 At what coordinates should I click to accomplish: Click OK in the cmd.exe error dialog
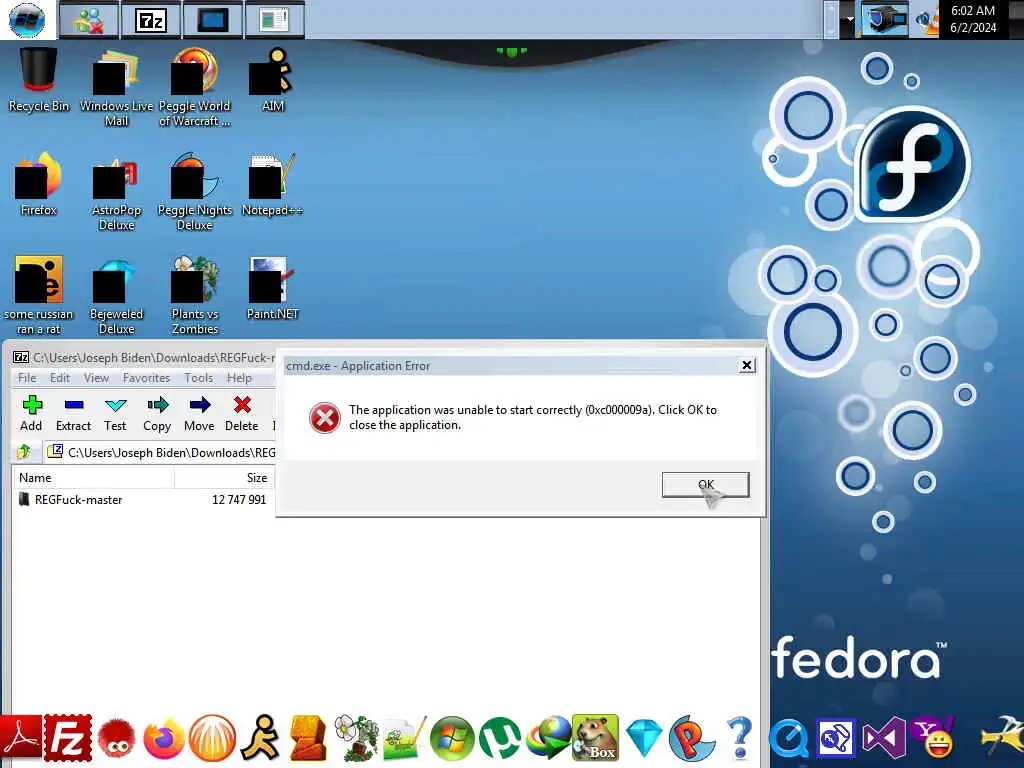tap(705, 485)
